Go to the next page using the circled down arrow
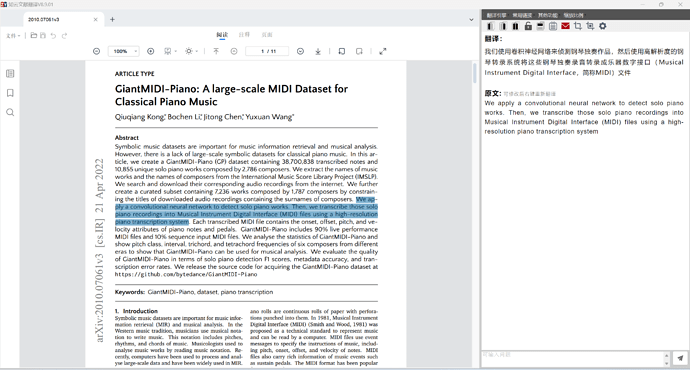This screenshot has height=370, width=690. click(300, 51)
